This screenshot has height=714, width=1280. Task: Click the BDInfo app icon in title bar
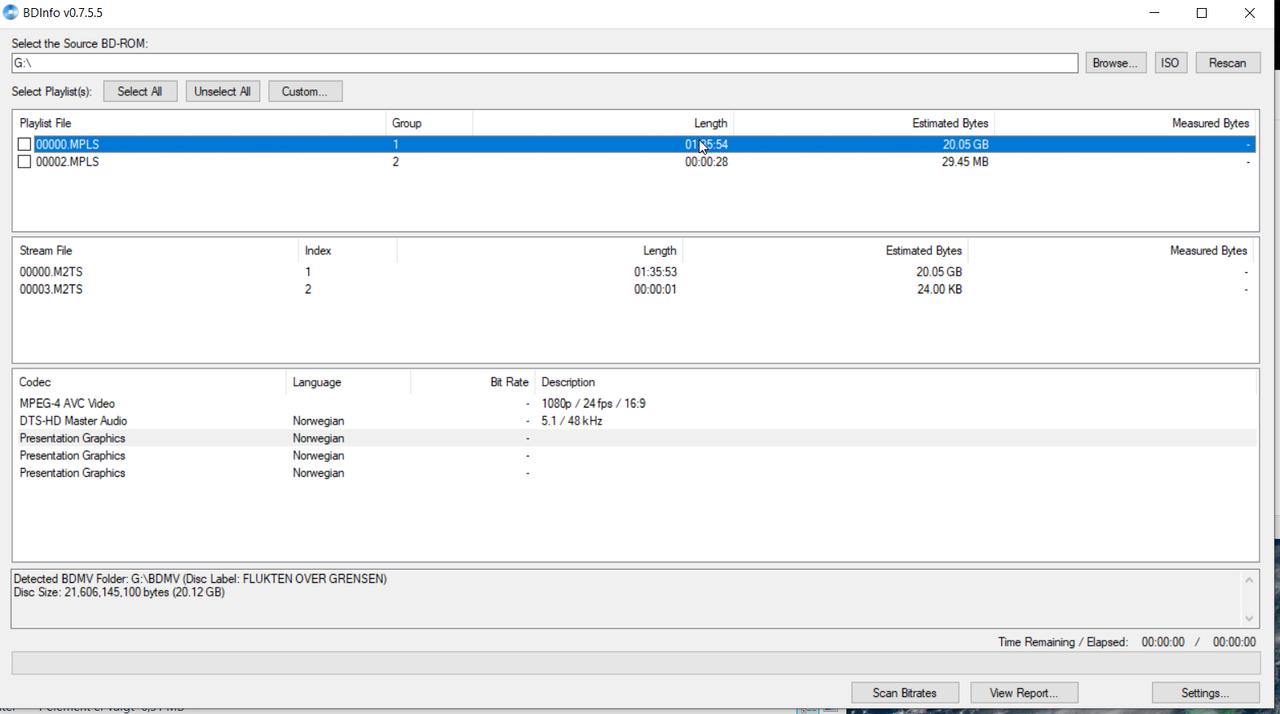[11, 13]
